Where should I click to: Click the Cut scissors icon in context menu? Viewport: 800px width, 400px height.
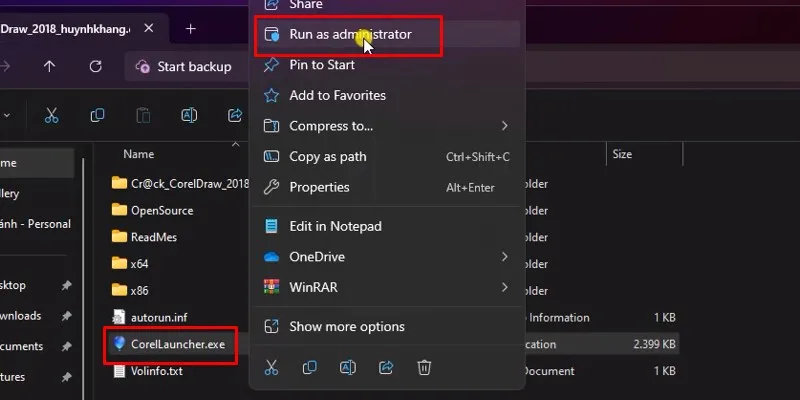coord(271,367)
